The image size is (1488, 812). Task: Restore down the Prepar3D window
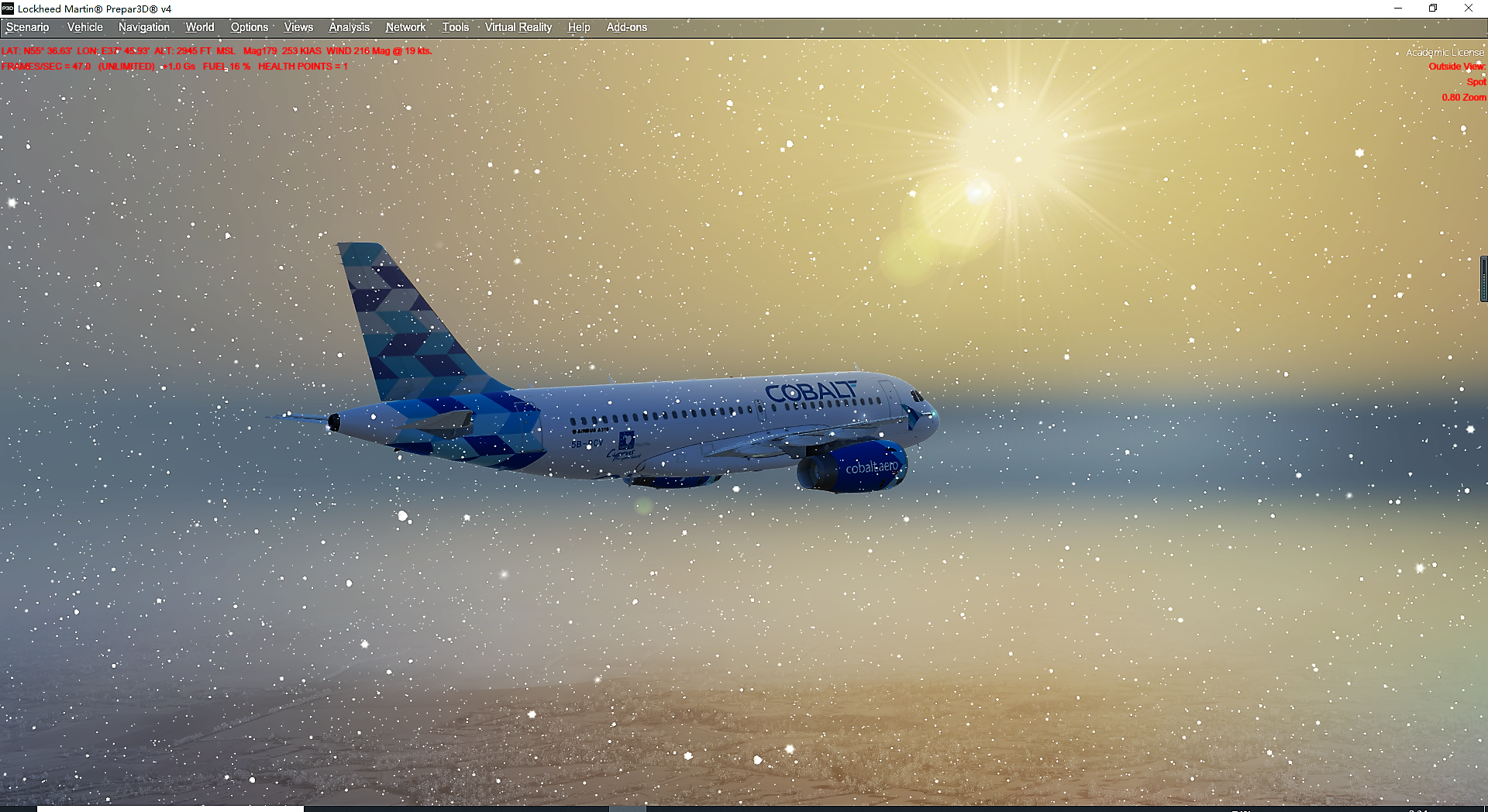1433,9
